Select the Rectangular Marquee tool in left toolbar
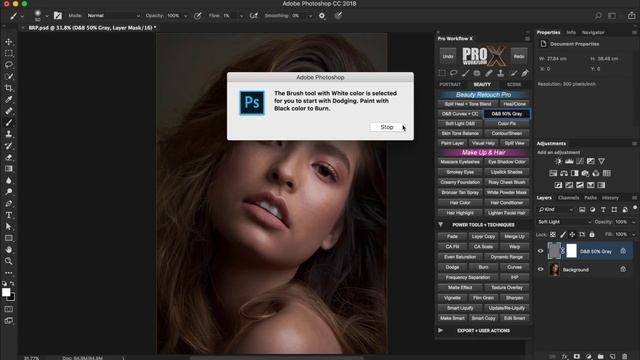Screen dimensions: 640x360 [9, 53]
